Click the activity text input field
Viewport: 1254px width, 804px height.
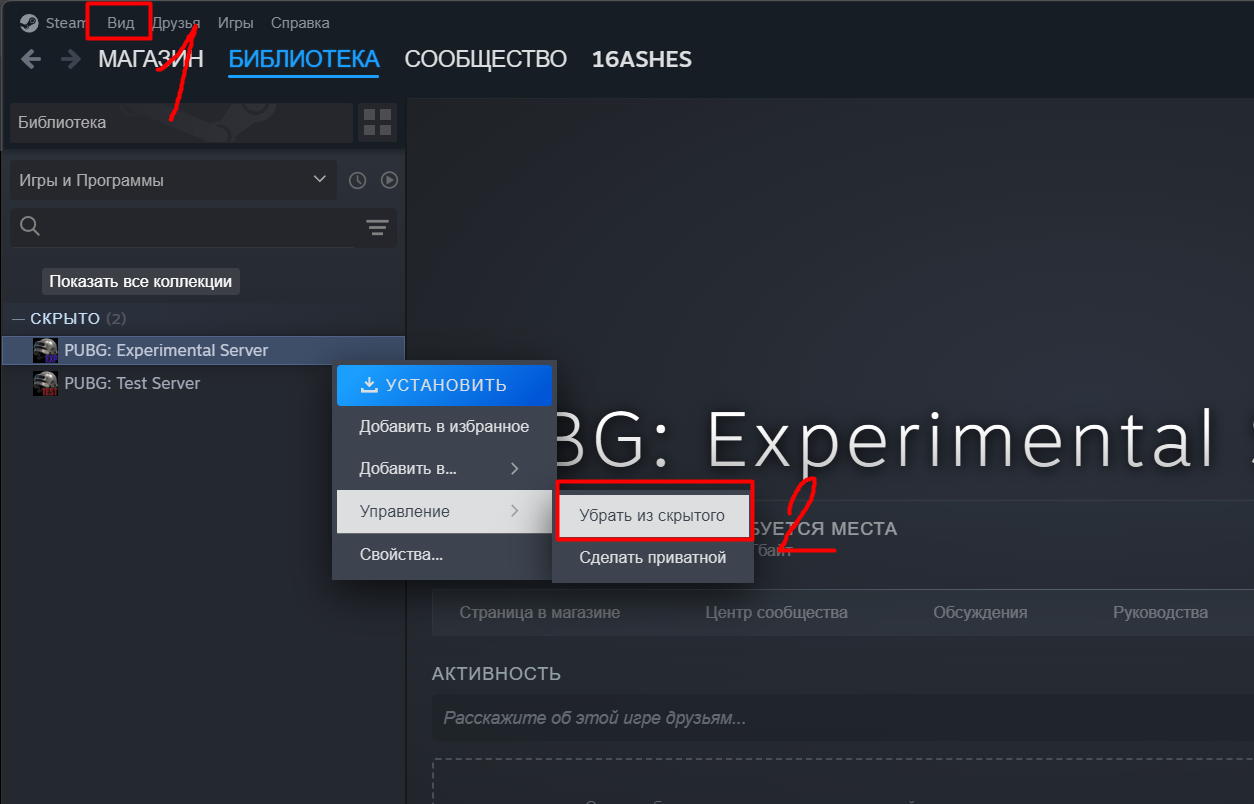pos(842,718)
